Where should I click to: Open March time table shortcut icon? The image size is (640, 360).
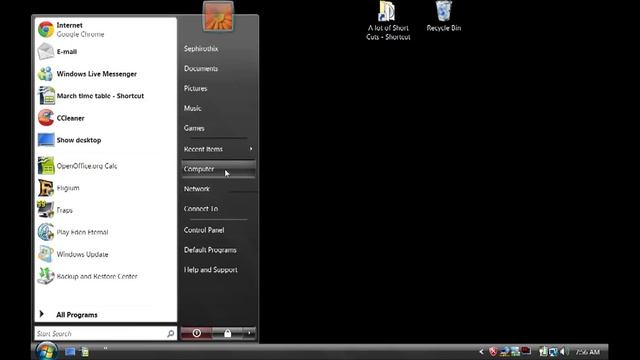tap(46, 96)
